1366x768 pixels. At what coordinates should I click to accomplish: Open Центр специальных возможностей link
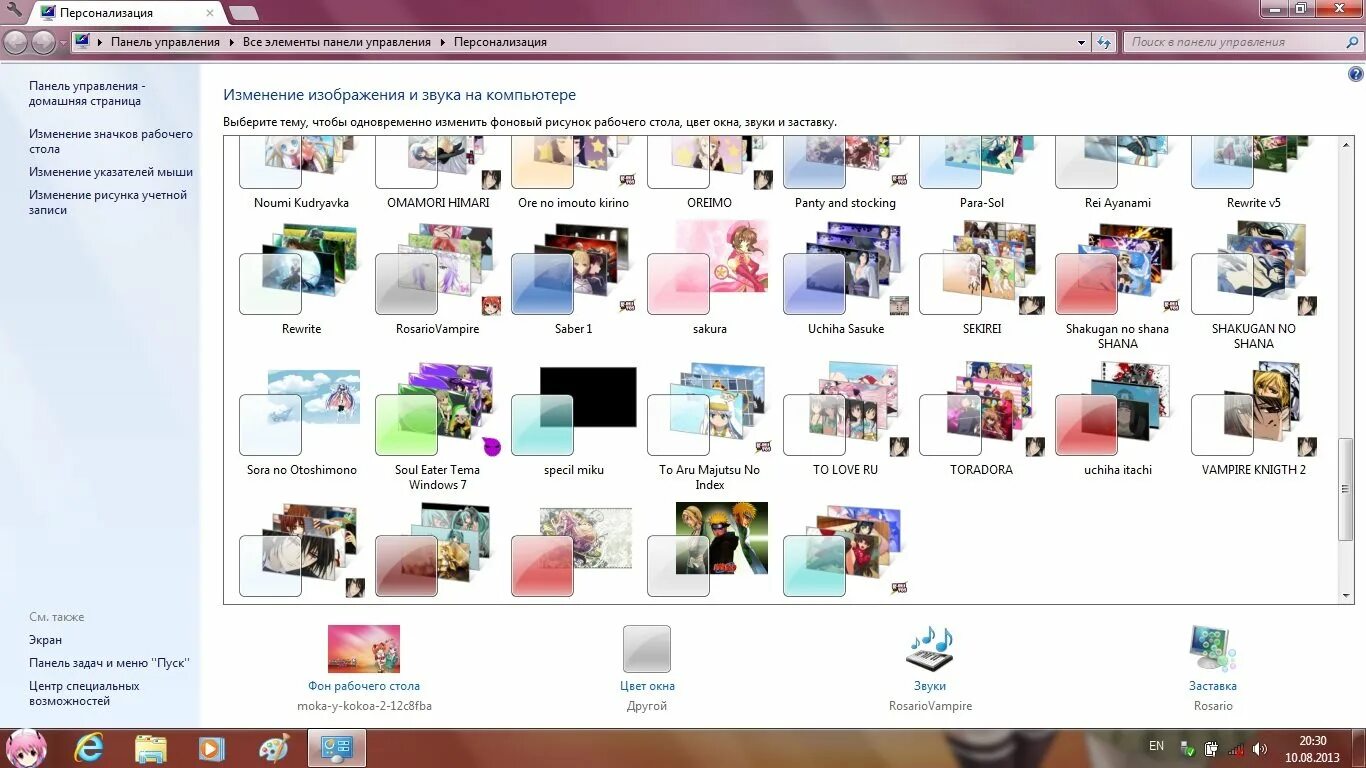coord(84,694)
